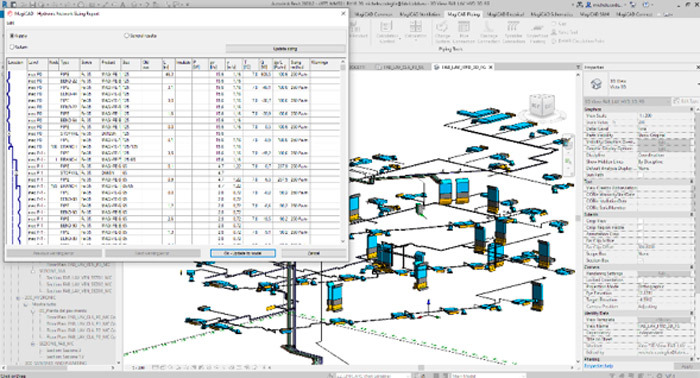Toggle the Far Clip Active checkbox
This screenshot has height=378, width=700.
(640, 241)
